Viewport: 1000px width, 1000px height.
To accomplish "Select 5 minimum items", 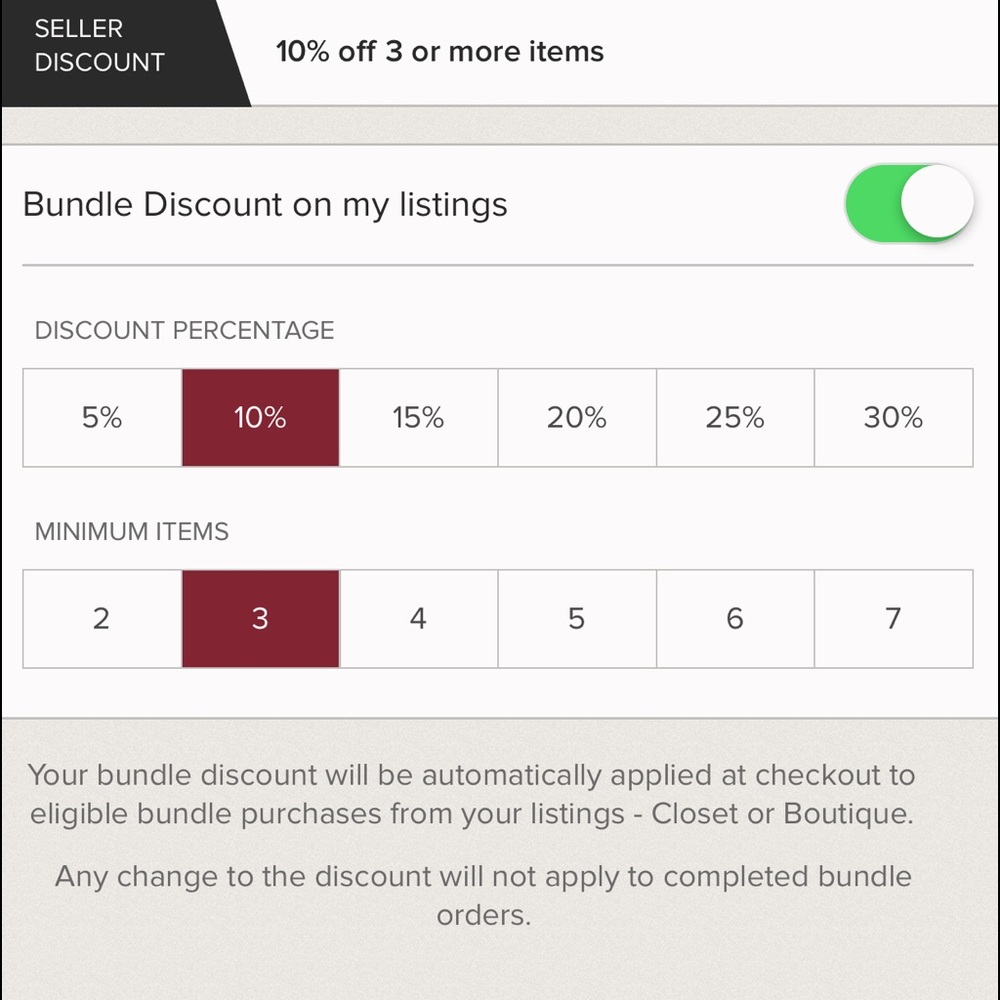I will coord(577,619).
